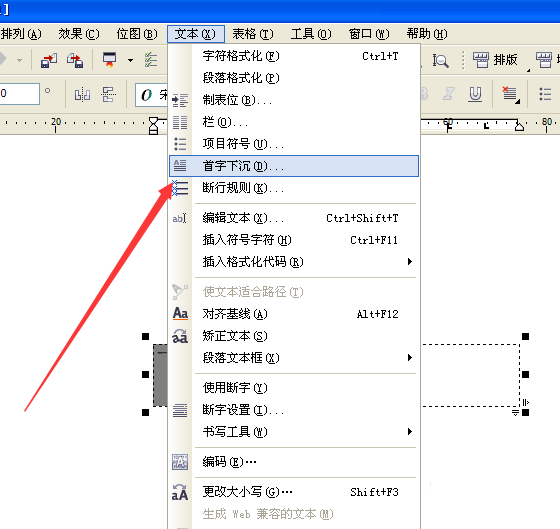Image resolution: width=560 pixels, height=529 pixels.
Task: Click the right indent marker on ruler
Action: click(519, 126)
